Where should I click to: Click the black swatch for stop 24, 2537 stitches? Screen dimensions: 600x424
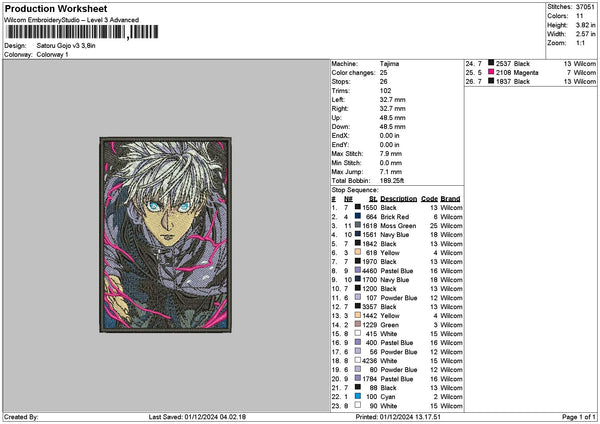coord(491,63)
